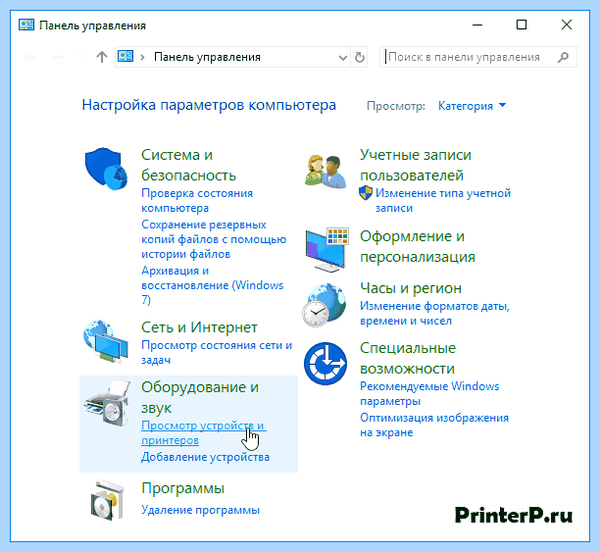Image resolution: width=600 pixels, height=552 pixels.
Task: Maximize the Панель управления window
Action: click(521, 25)
